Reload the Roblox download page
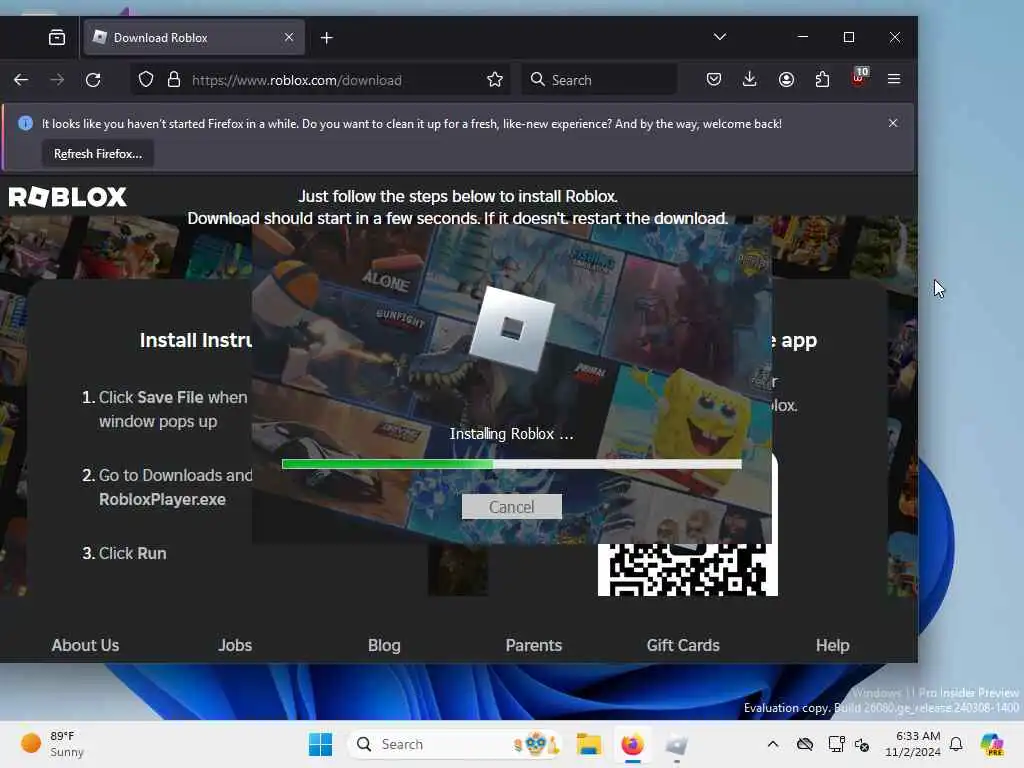 93,80
